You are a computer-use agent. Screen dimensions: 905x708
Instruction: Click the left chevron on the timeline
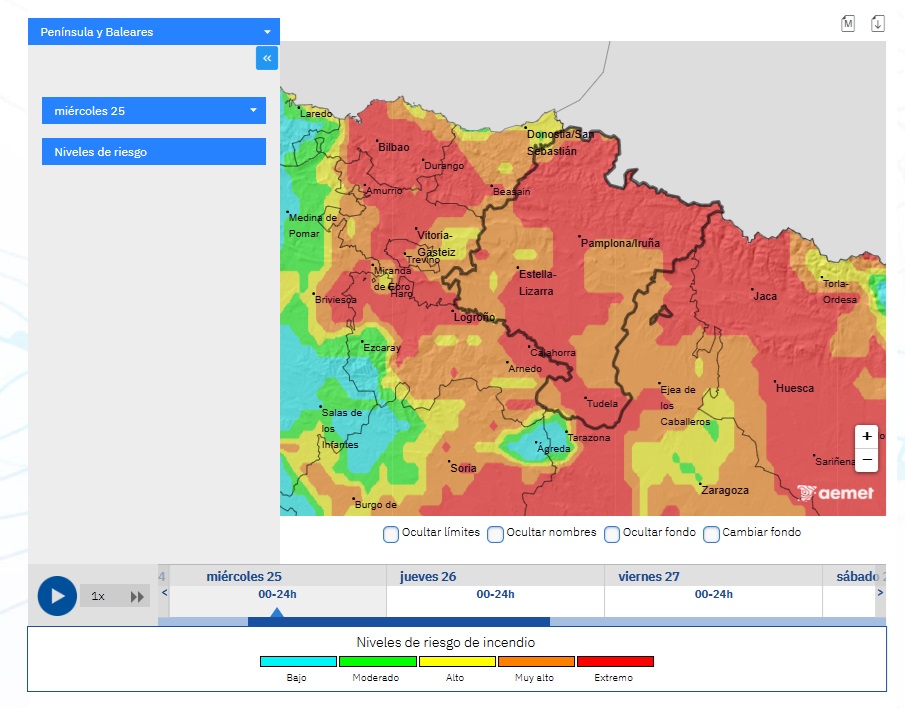pos(163,592)
